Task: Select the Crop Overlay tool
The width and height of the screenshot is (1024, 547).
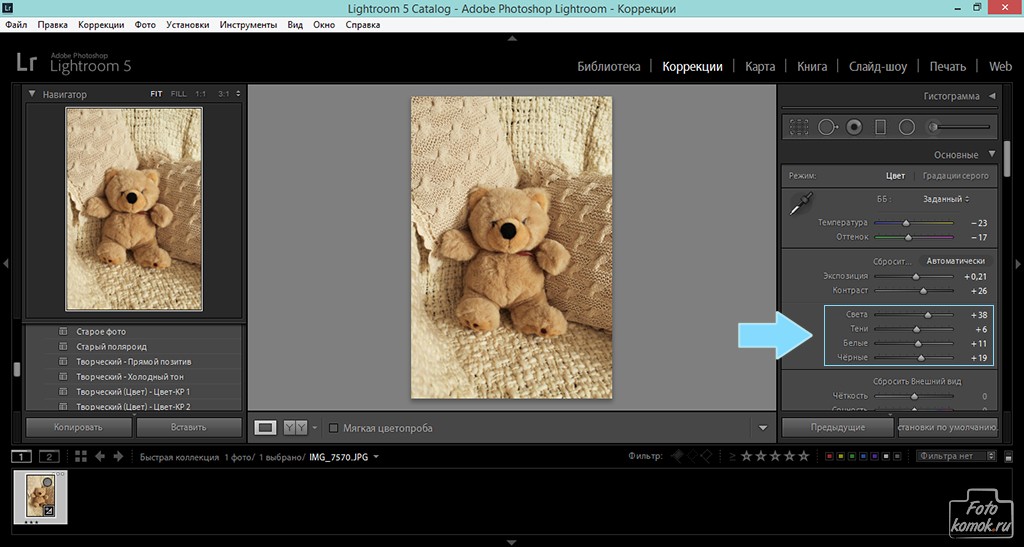Action: [x=799, y=127]
